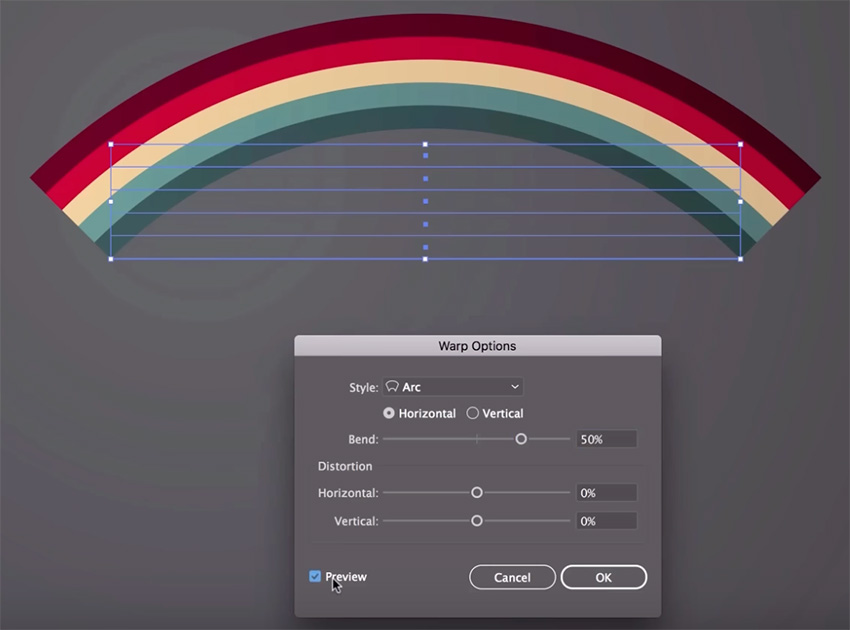This screenshot has width=850, height=630.
Task: Focus the Horizontal distortion 0% field
Action: (x=606, y=493)
